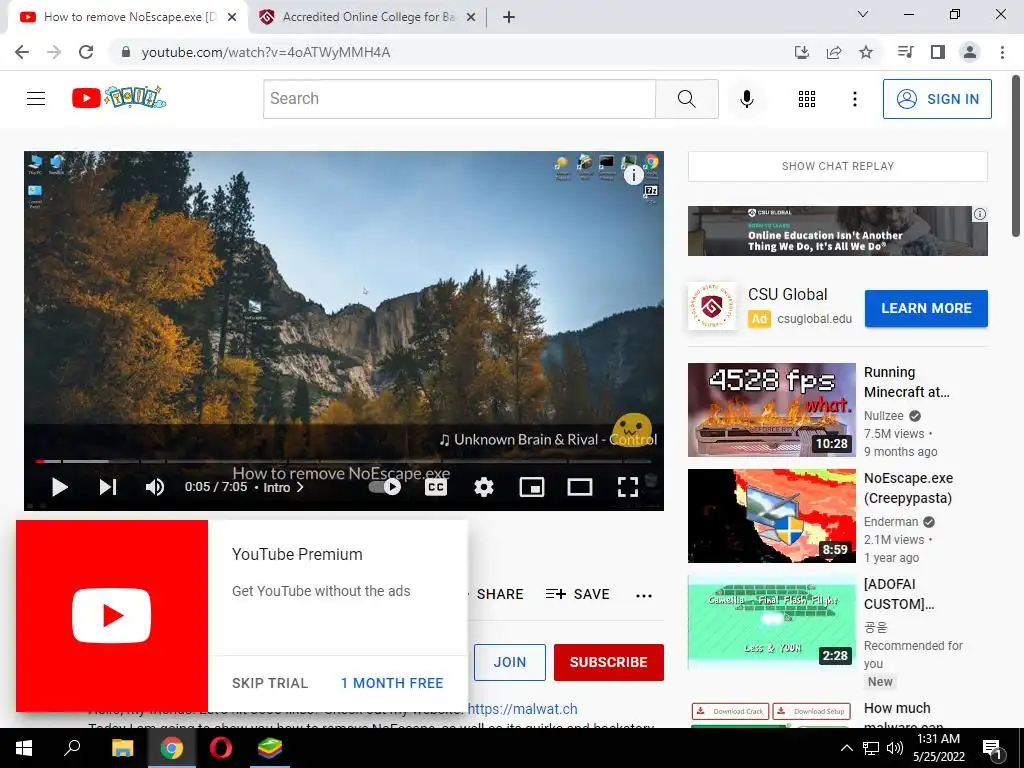
Task: Seek on the video progress bar
Action: click(344, 461)
